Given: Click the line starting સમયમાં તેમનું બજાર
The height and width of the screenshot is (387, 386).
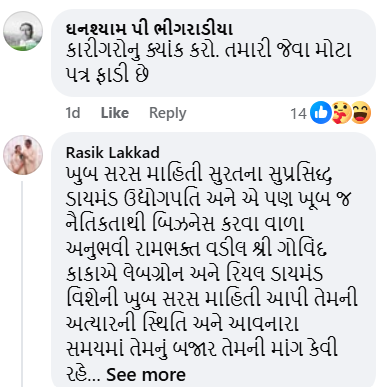Looking at the screenshot, I should [x=202, y=349].
